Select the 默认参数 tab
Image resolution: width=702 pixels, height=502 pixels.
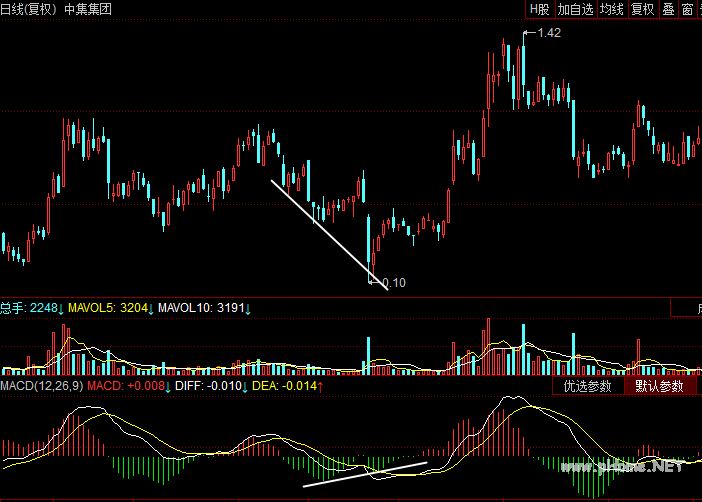click(x=659, y=386)
